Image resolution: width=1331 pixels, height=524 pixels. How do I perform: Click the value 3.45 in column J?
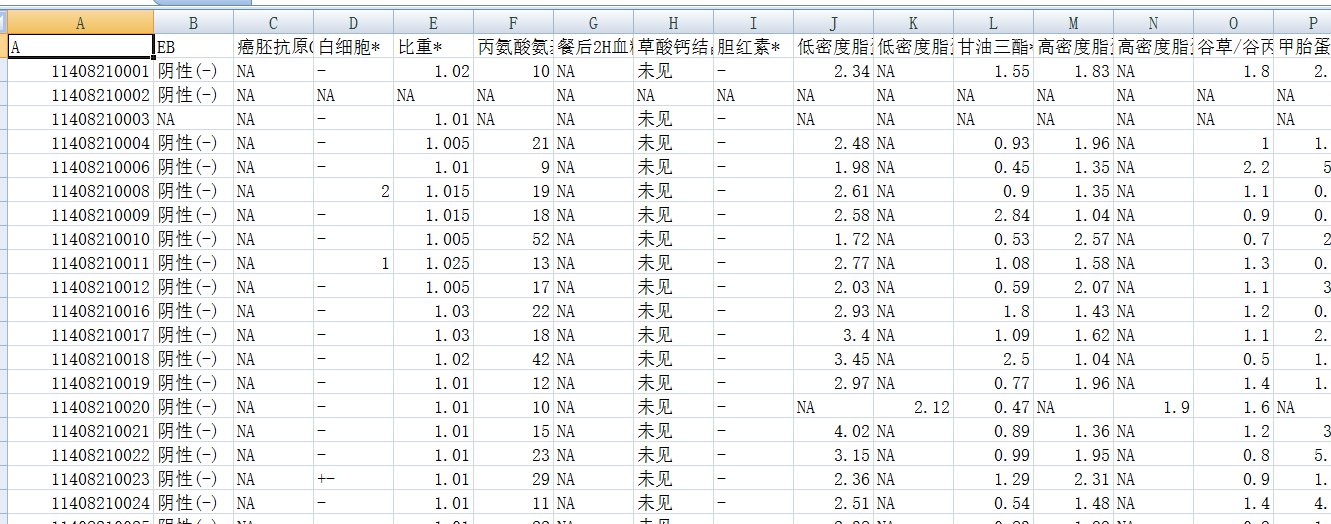(x=833, y=359)
